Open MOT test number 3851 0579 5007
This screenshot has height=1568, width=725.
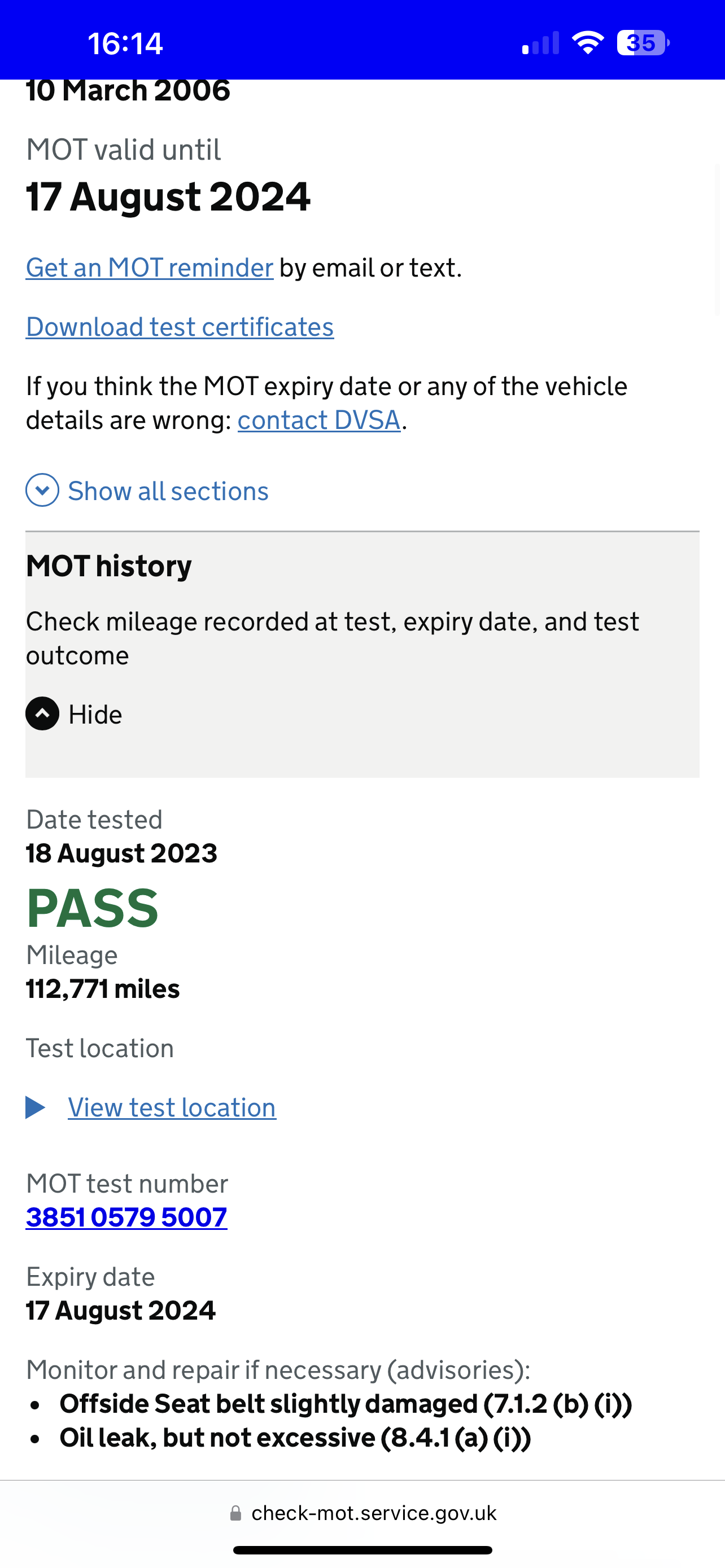[x=126, y=1217]
